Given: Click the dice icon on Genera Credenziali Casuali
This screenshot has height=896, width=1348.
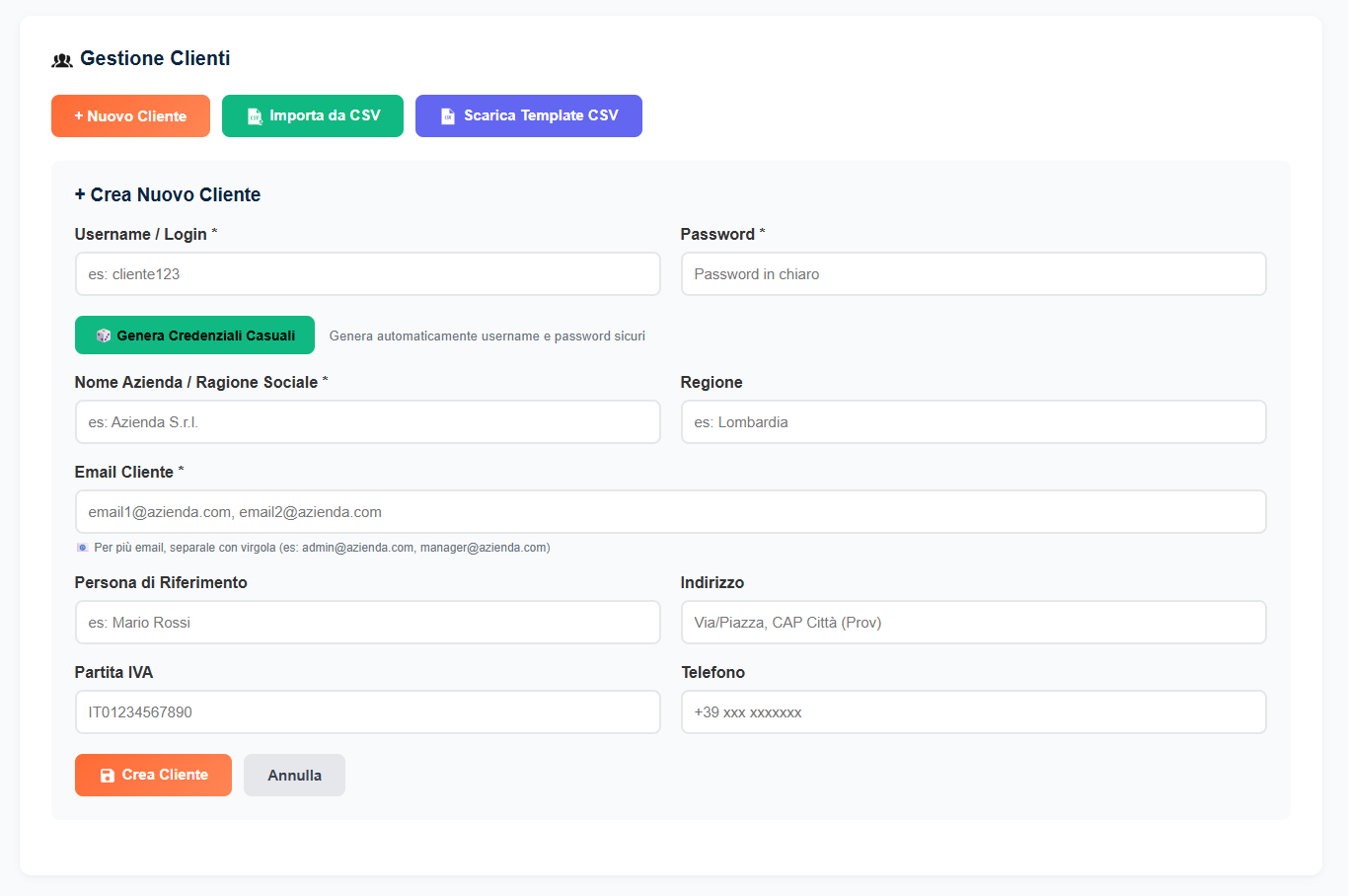Looking at the screenshot, I should [x=102, y=335].
